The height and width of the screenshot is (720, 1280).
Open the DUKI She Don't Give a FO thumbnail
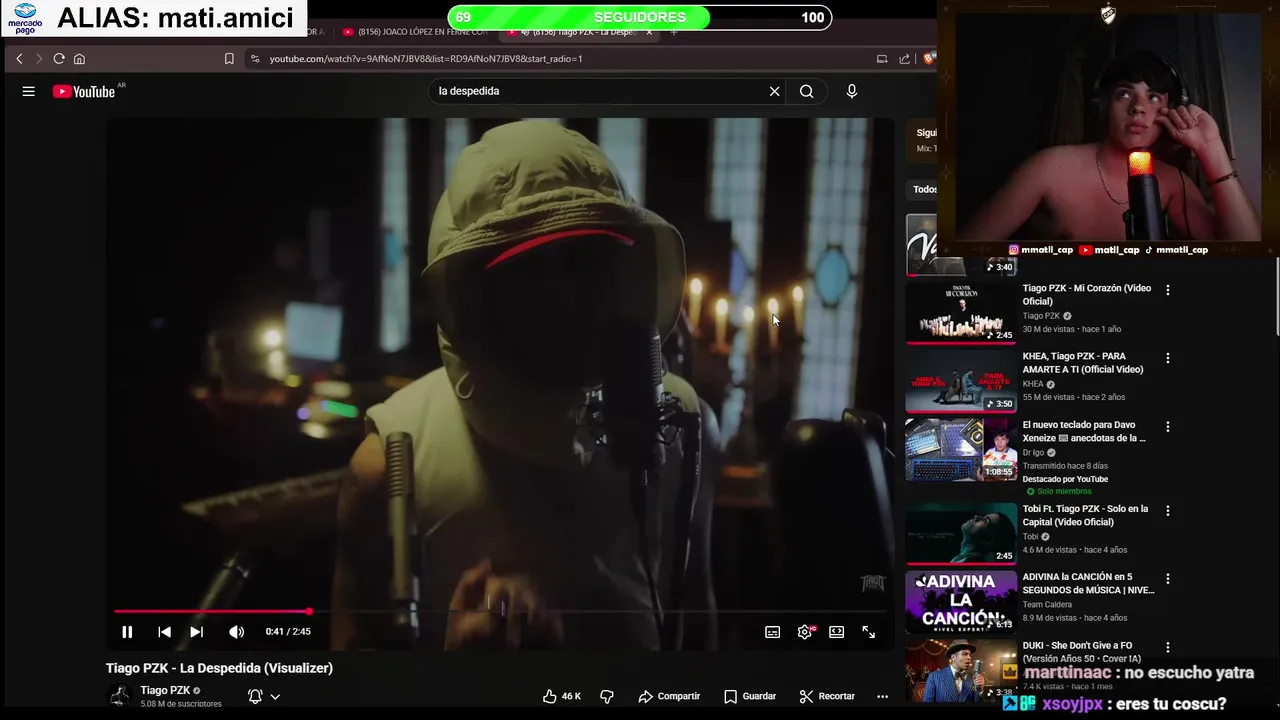[961, 670]
